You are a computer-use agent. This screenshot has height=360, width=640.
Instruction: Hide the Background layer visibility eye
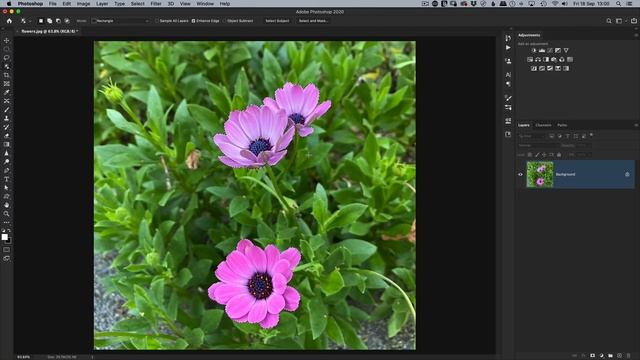click(520, 174)
